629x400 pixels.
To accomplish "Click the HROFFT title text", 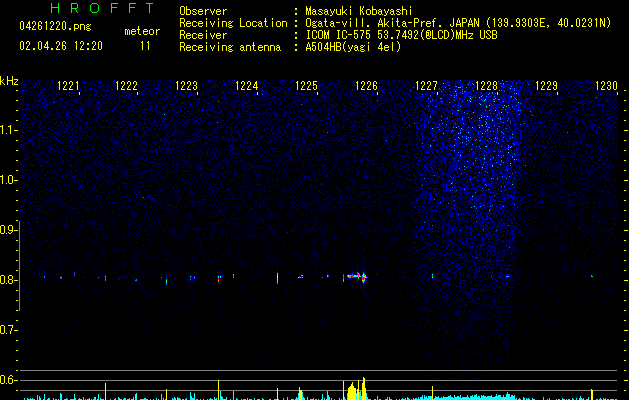I will [102, 8].
